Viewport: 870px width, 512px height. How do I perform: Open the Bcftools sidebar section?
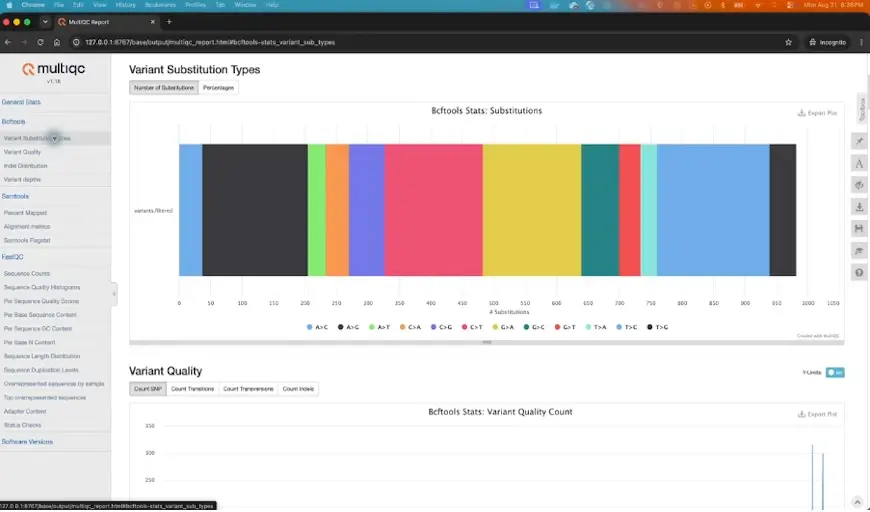point(13,121)
